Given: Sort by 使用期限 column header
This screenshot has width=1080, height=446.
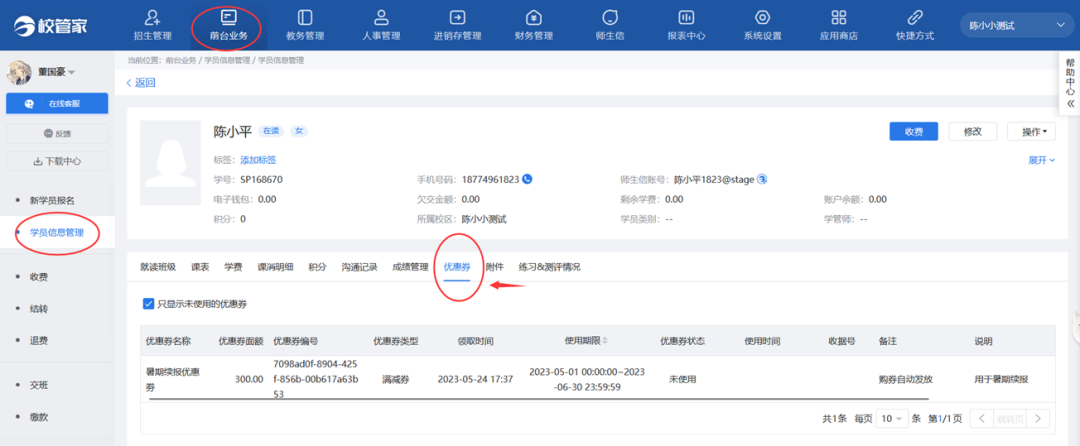Looking at the screenshot, I should (588, 341).
